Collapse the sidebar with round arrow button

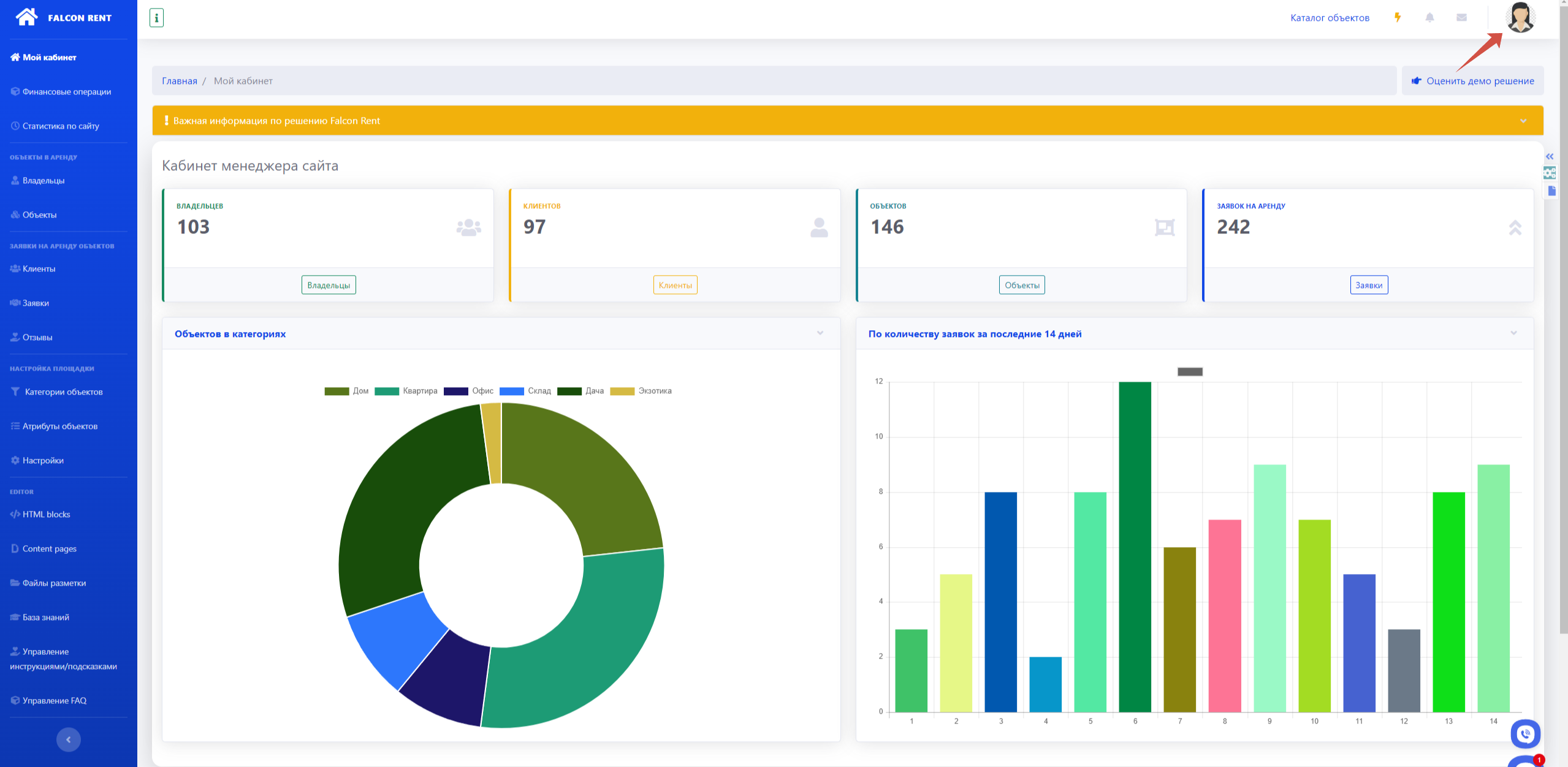pos(68,739)
